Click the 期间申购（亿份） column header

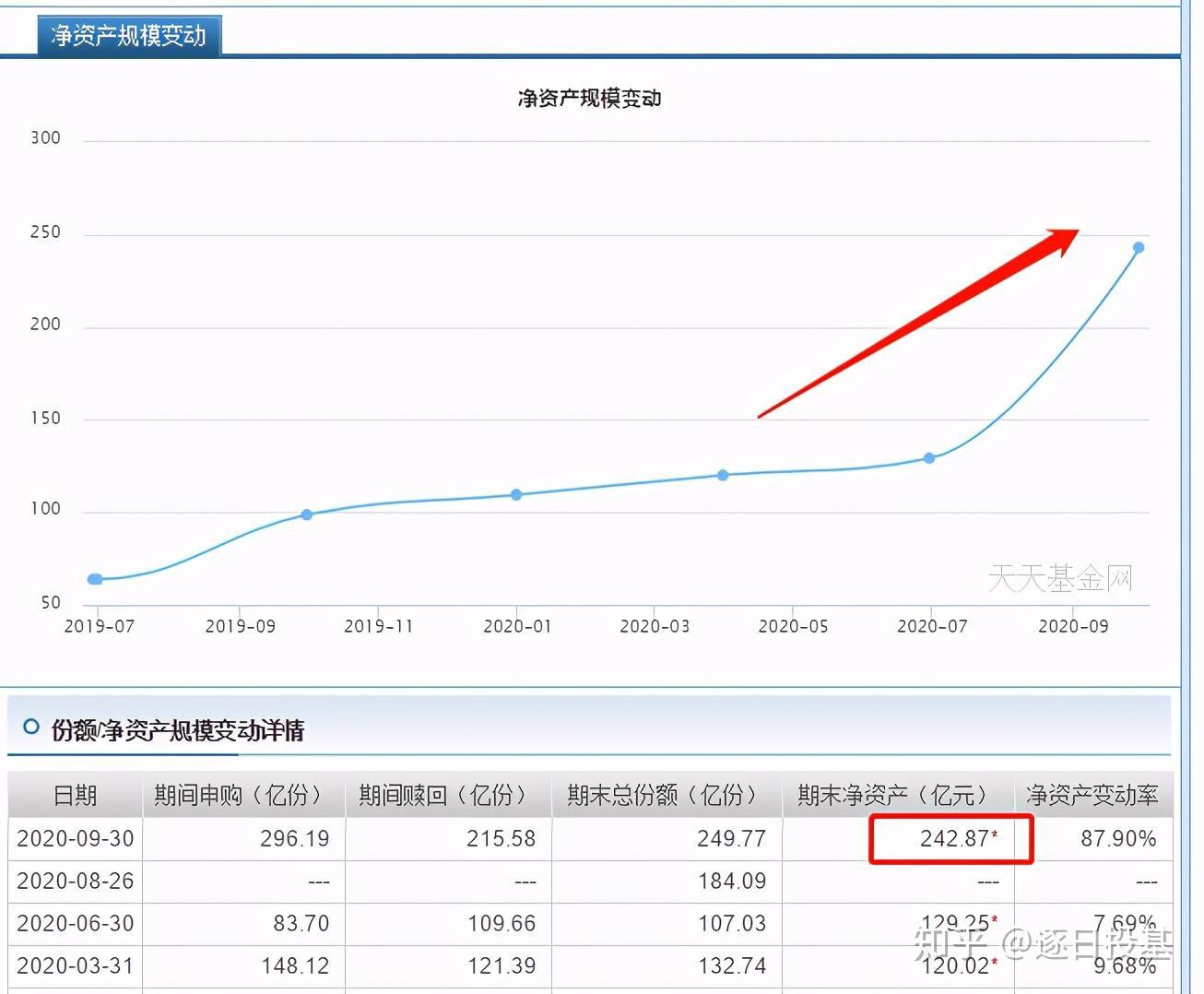tap(243, 795)
